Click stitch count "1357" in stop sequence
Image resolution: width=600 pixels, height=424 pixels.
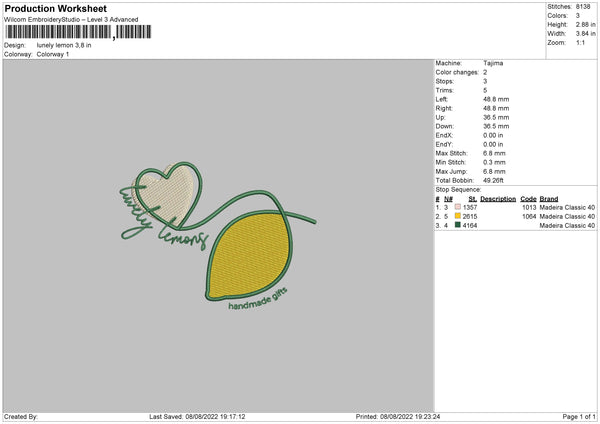470,207
